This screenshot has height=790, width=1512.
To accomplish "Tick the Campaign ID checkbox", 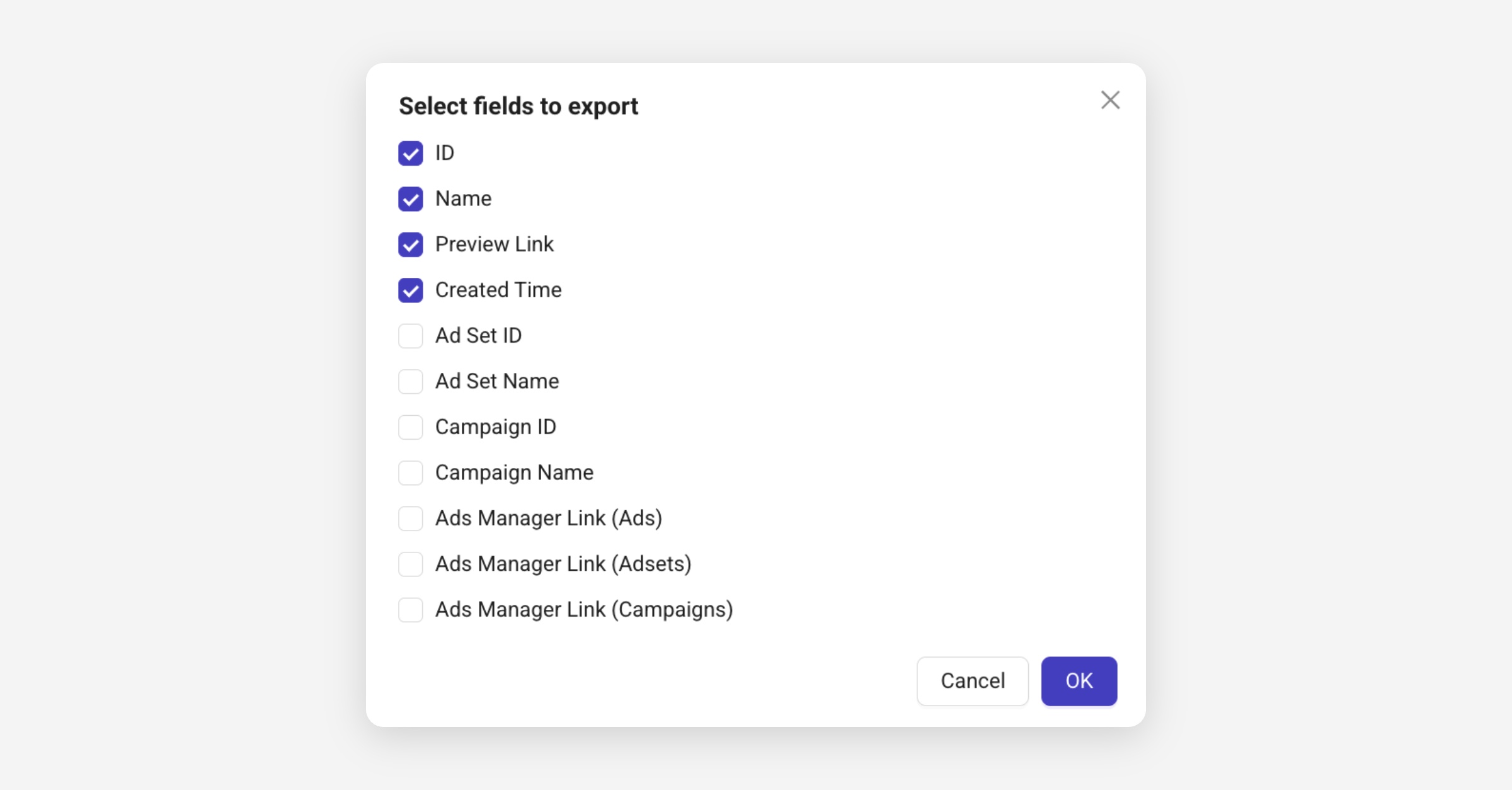I will (411, 427).
